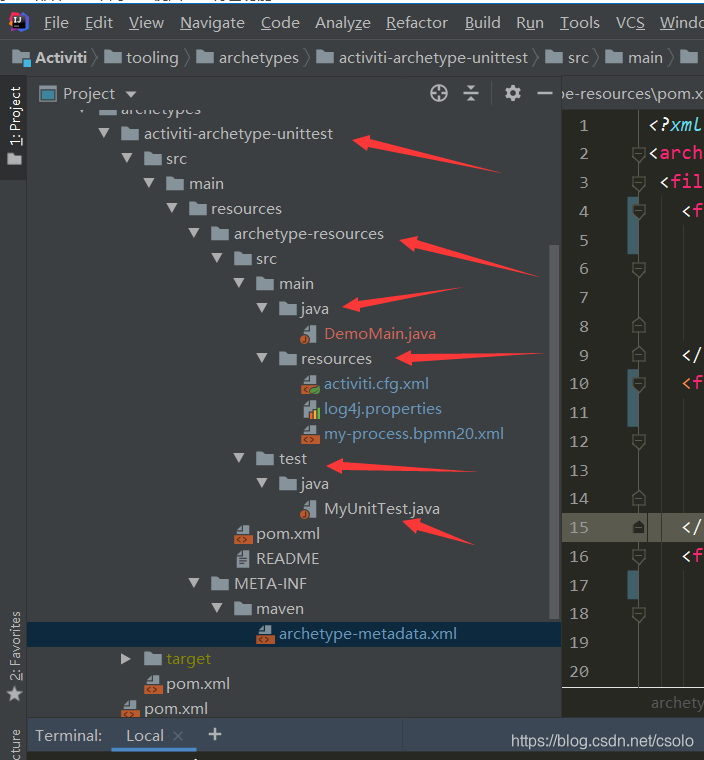
Task: Select archetype-metadata.xml in the tree
Action: coord(368,634)
